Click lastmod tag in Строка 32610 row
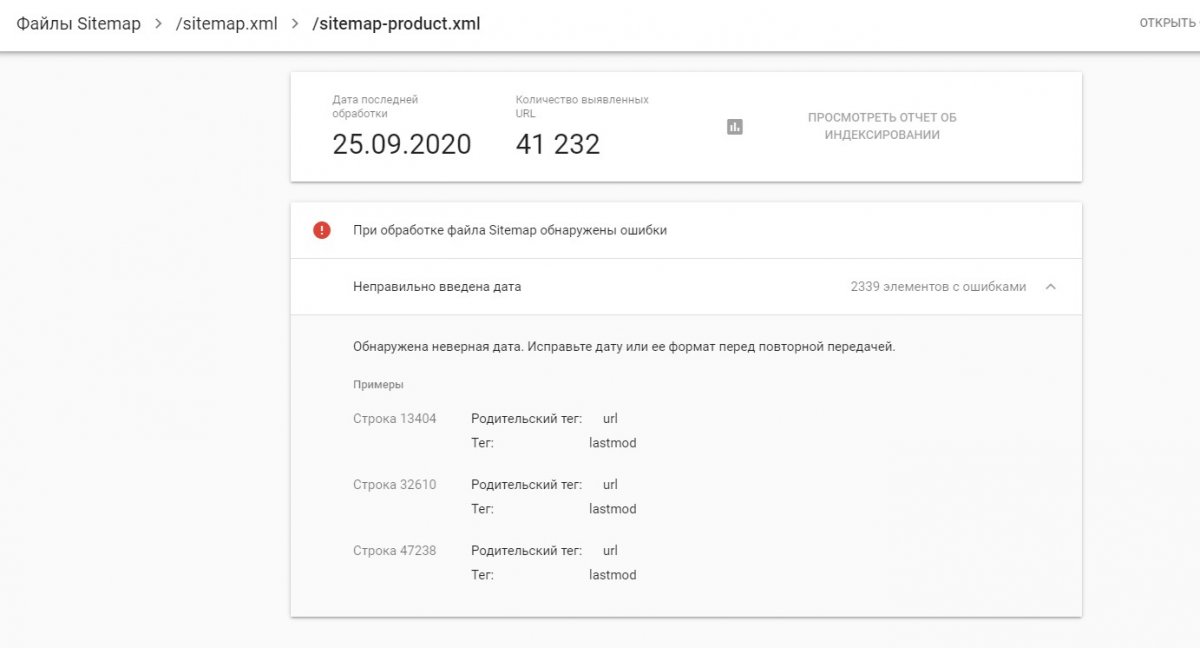Viewport: 1200px width, 648px height. [613, 509]
